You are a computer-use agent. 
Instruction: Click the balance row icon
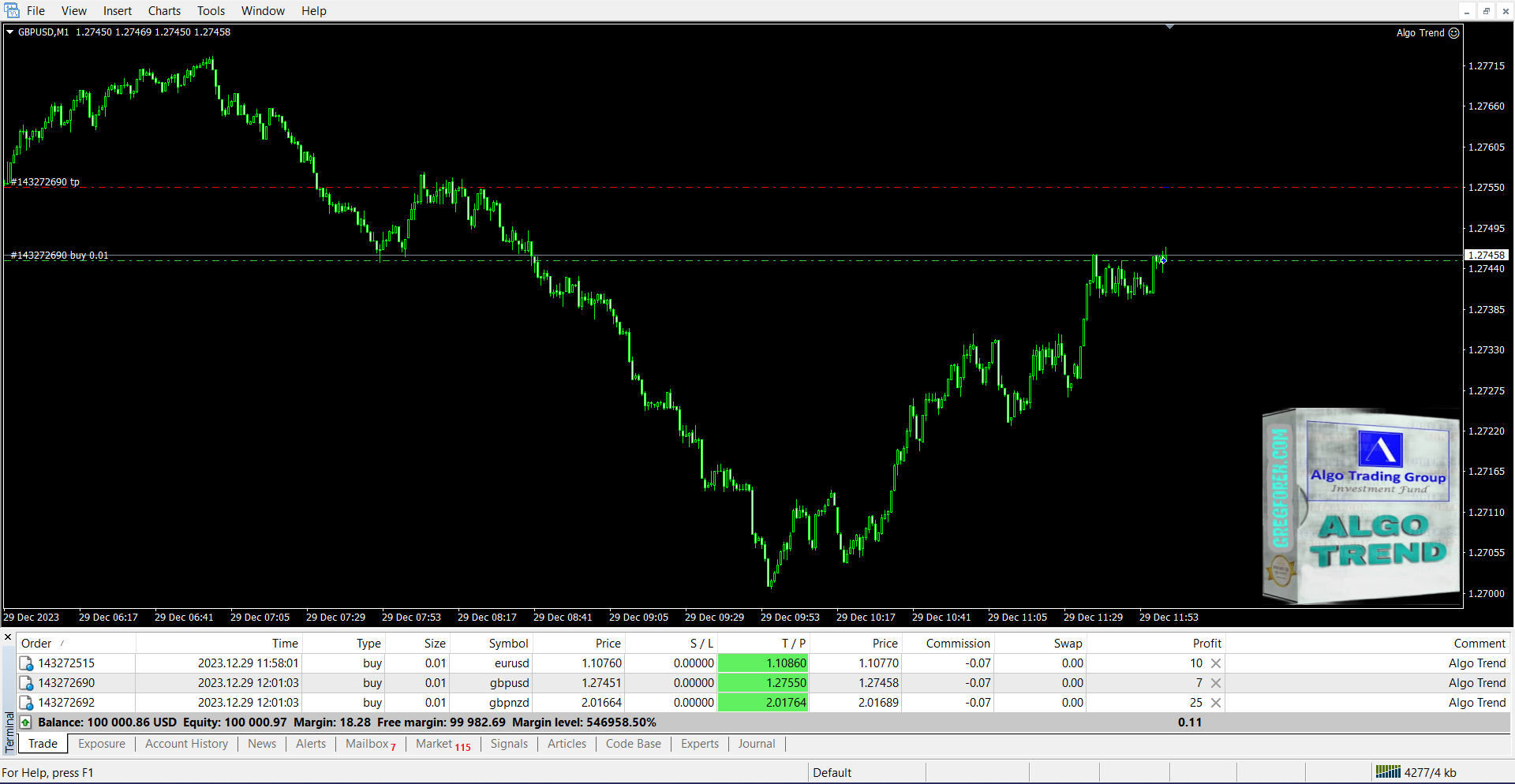point(26,722)
